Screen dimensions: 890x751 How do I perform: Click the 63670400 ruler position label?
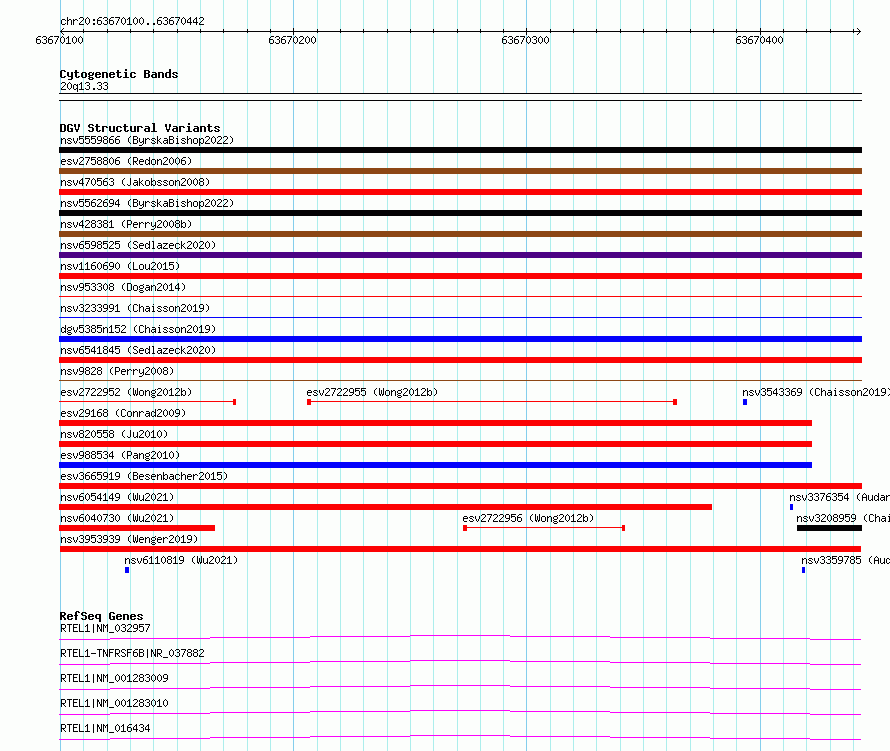coord(759,40)
